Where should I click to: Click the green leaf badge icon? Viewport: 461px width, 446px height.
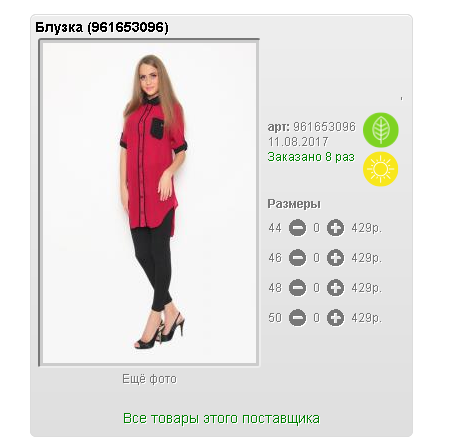coord(381,130)
